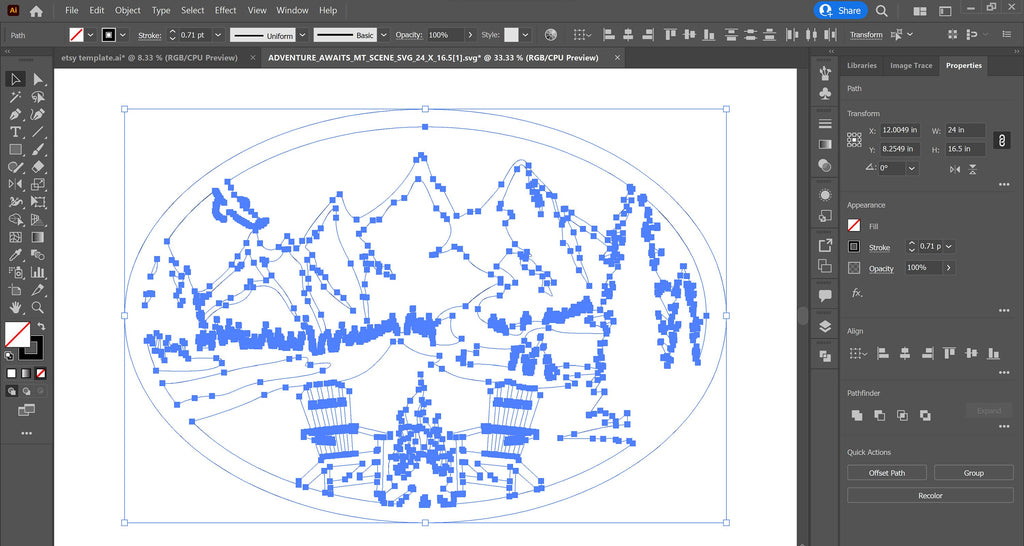Open the Layers panel from the dock
Image resolution: width=1024 pixels, height=546 pixels.
pos(825,327)
